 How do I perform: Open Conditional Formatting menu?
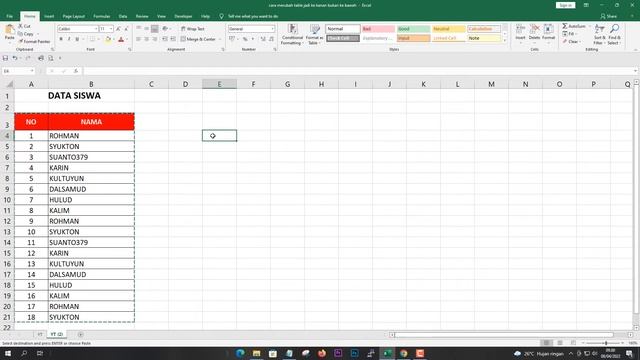coord(292,34)
